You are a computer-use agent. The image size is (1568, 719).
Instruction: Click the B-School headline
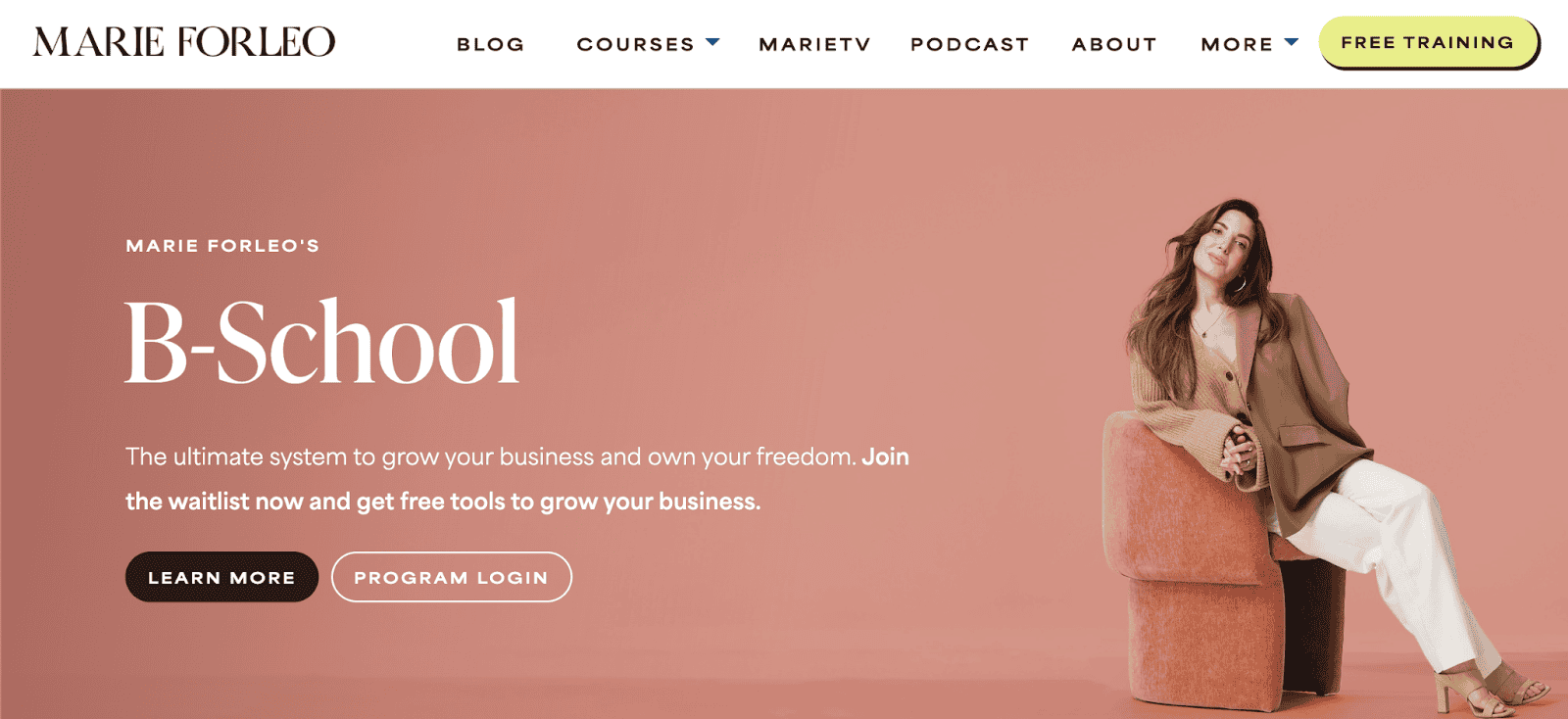pos(321,342)
